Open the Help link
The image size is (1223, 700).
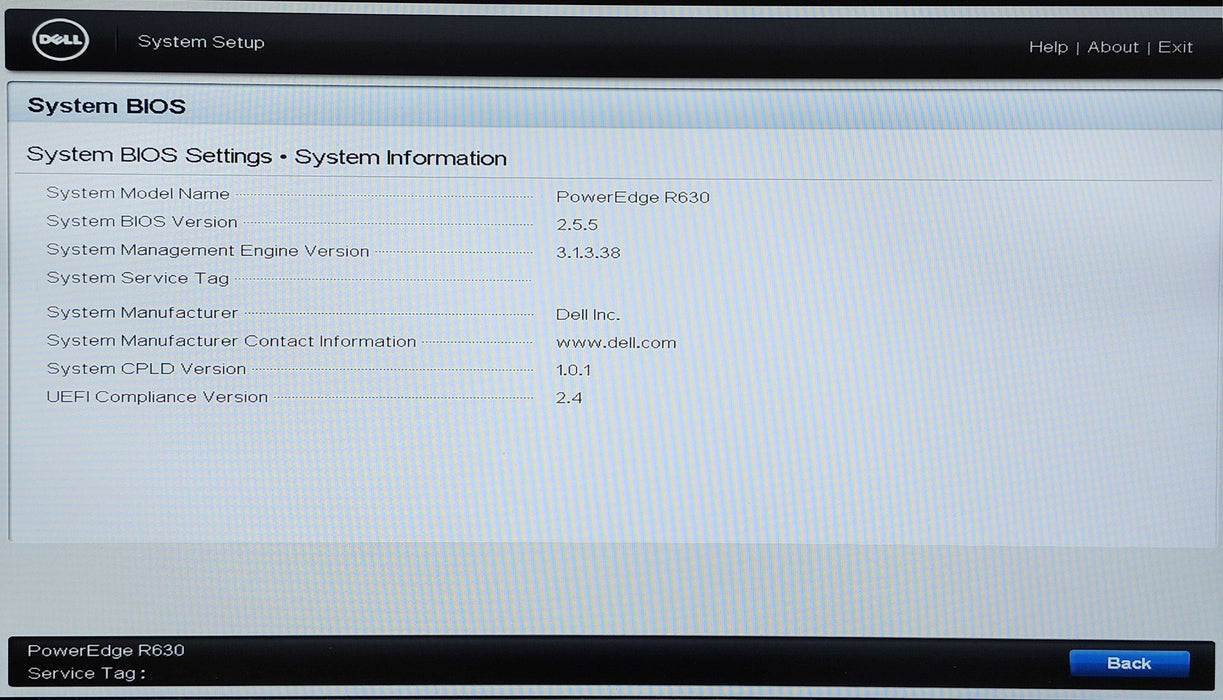(x=1048, y=47)
